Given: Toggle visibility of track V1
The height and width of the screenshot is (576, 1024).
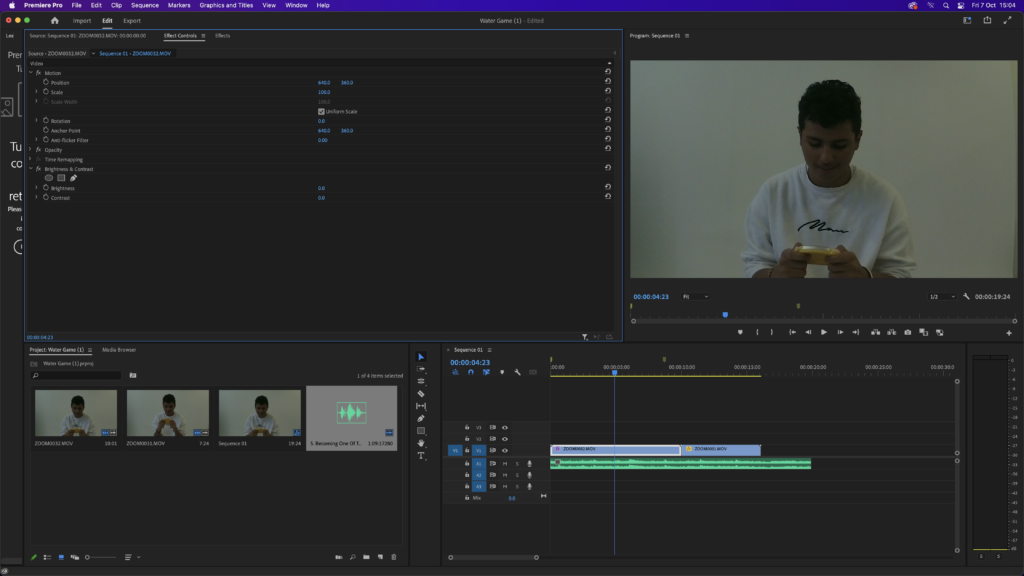Looking at the screenshot, I should pyautogui.click(x=505, y=451).
